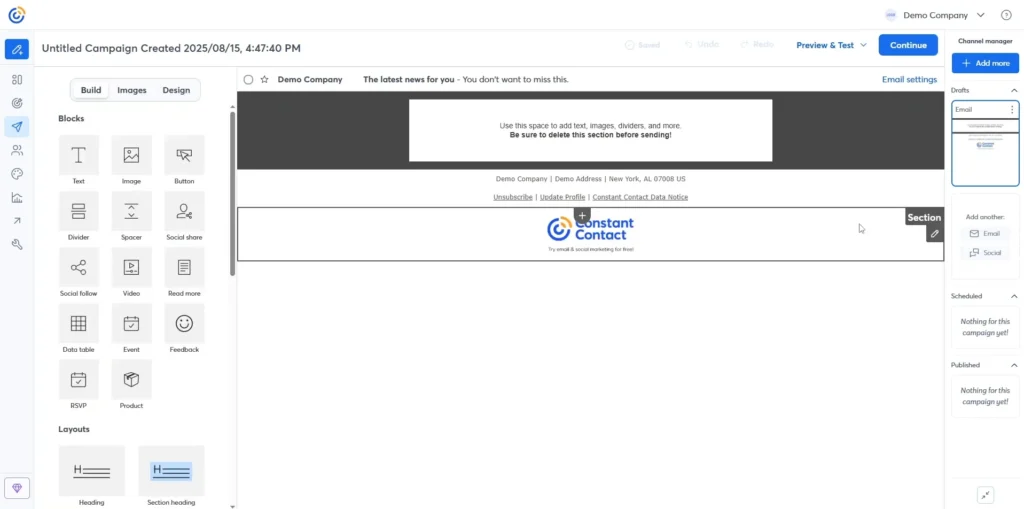Screen dimensions: 1024x509
Task: Open the wrench tools sidebar icon
Action: [x=17, y=244]
